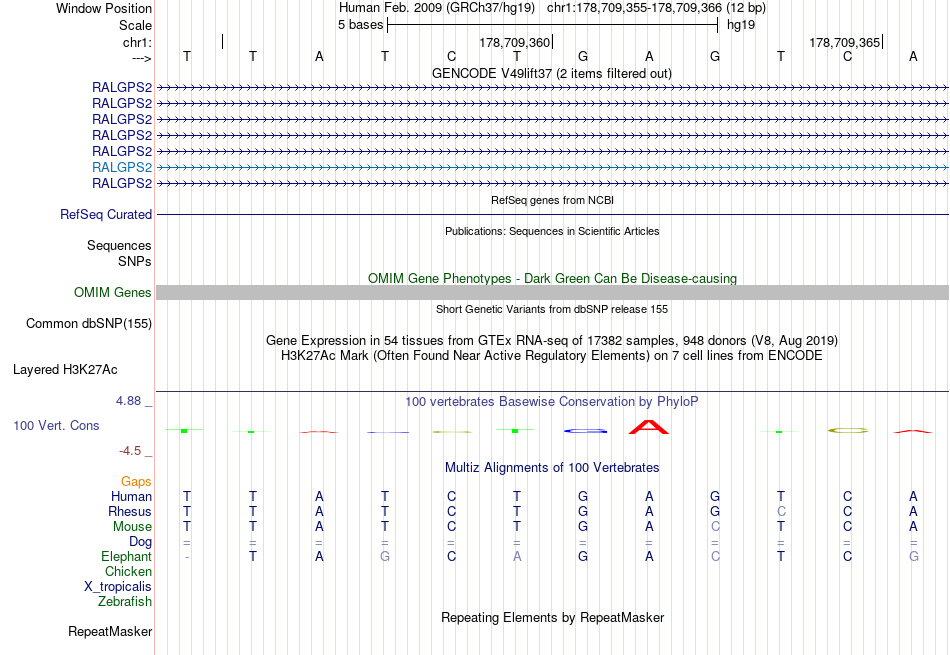Click the 5 bases scale bar line
The width and height of the screenshot is (950, 655).
553,25
